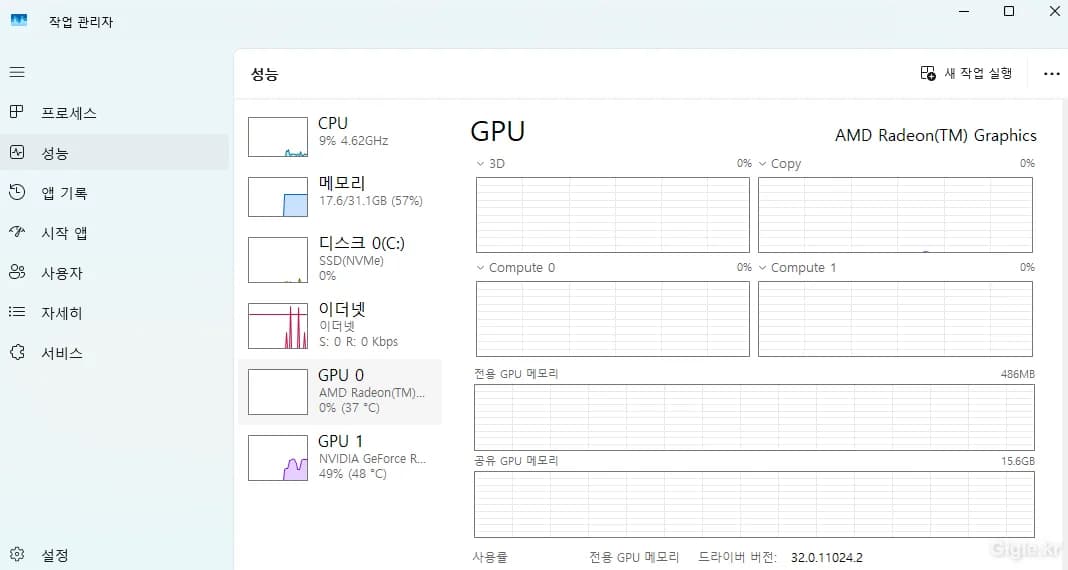Select the 메모리 memory graph thumbnail
This screenshot has width=1068, height=570.
pos(278,197)
